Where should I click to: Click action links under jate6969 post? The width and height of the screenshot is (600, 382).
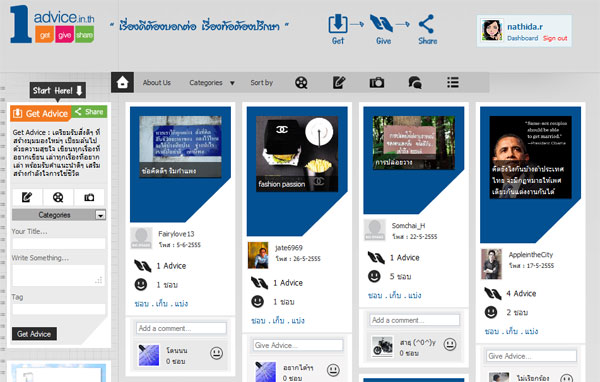[278, 320]
